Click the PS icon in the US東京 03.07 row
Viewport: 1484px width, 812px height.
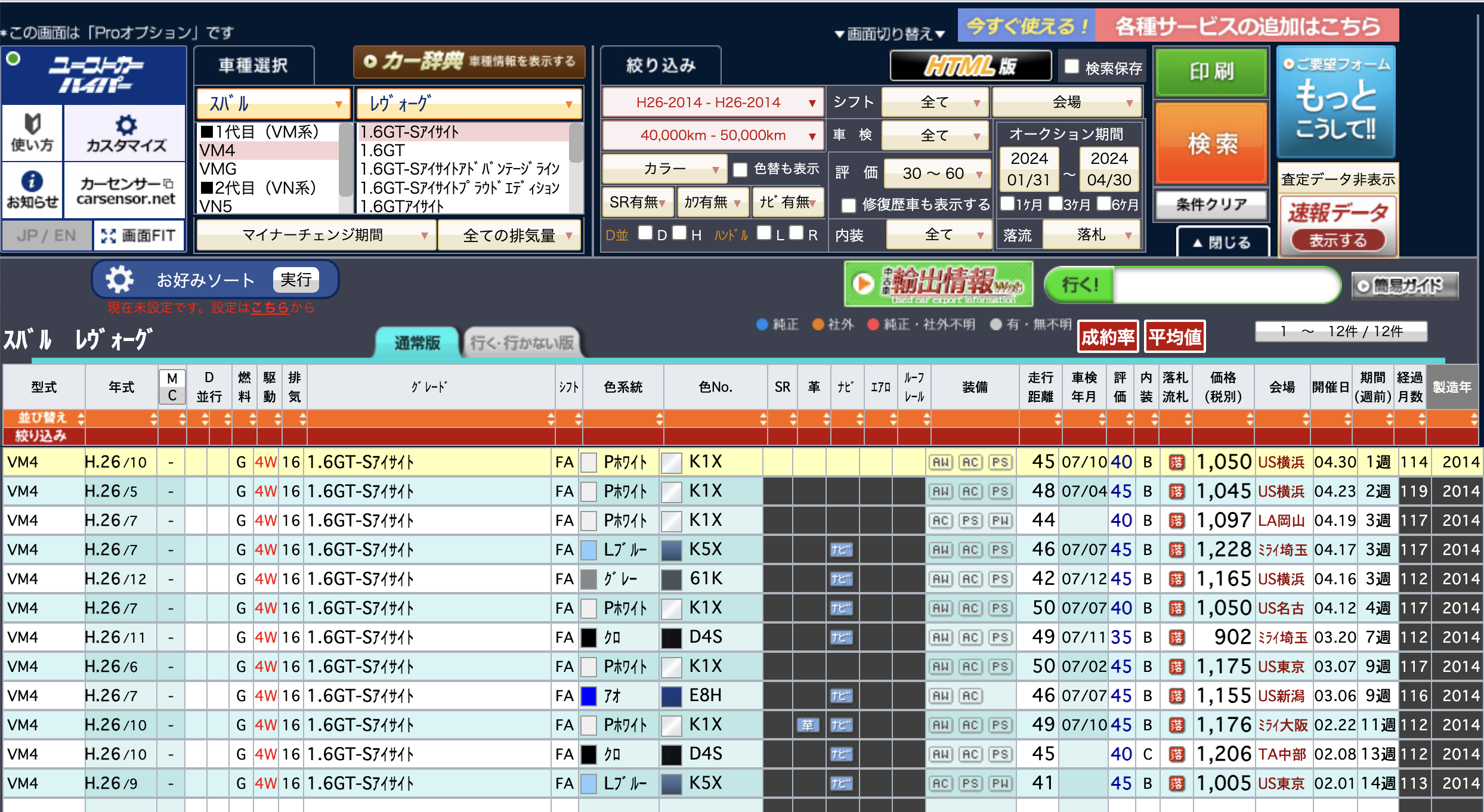[1000, 667]
